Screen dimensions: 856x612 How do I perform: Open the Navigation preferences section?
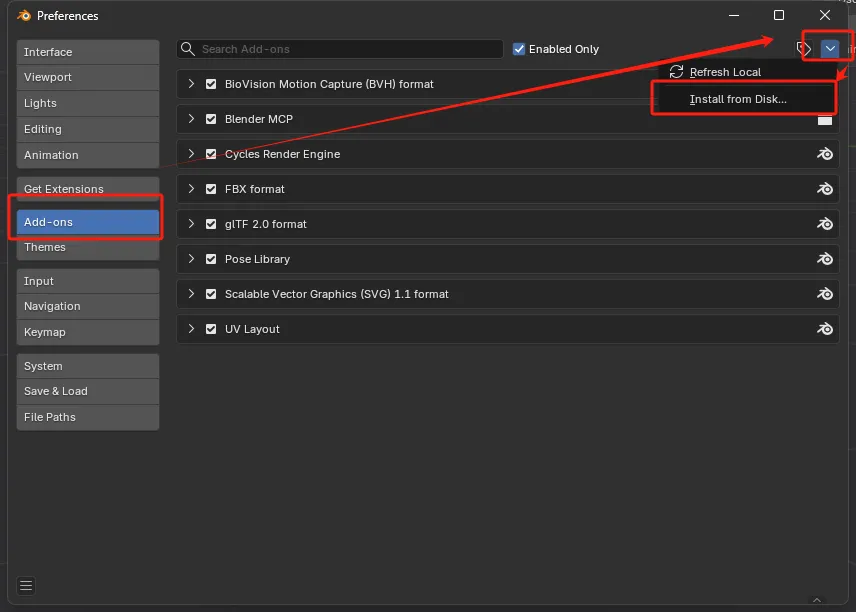(88, 306)
